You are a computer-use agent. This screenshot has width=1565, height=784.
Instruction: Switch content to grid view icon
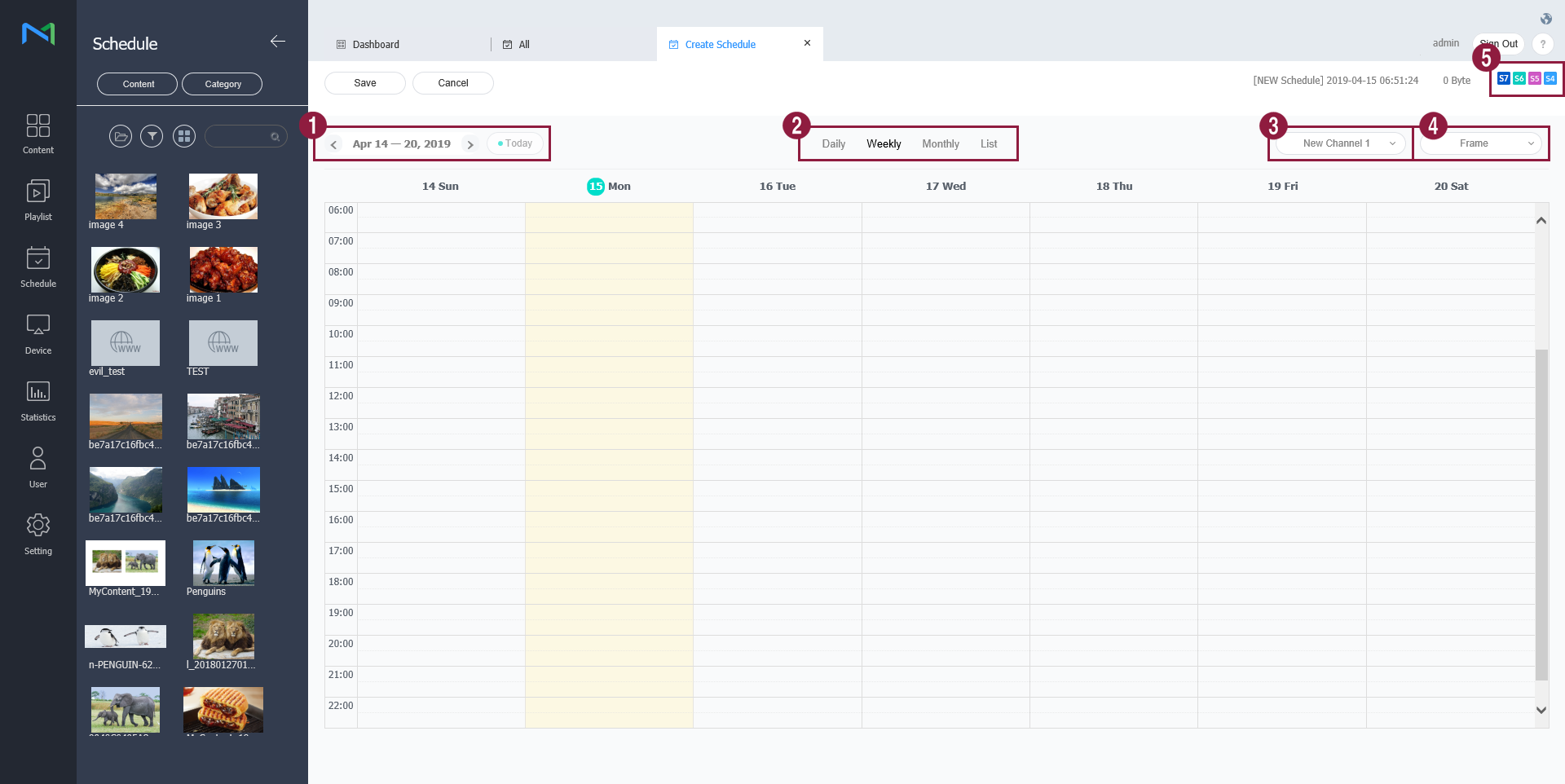[184, 136]
